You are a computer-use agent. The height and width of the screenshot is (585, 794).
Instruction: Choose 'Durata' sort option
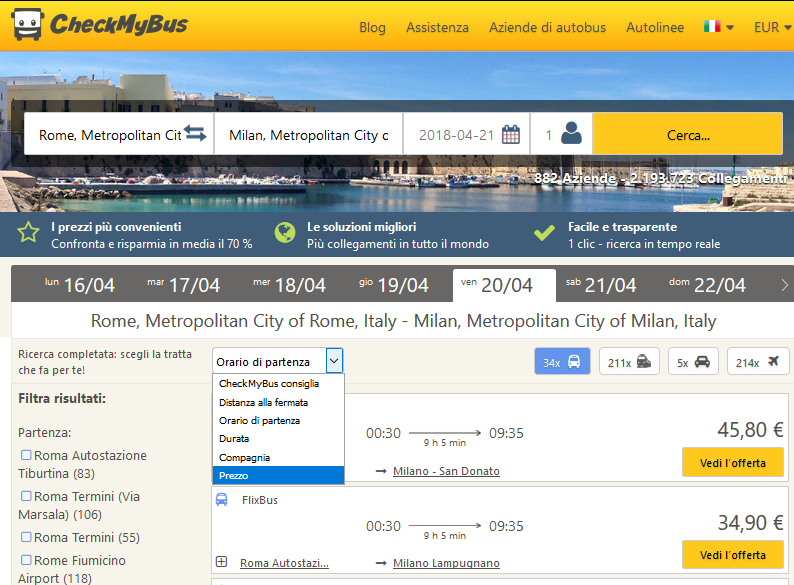tap(279, 439)
